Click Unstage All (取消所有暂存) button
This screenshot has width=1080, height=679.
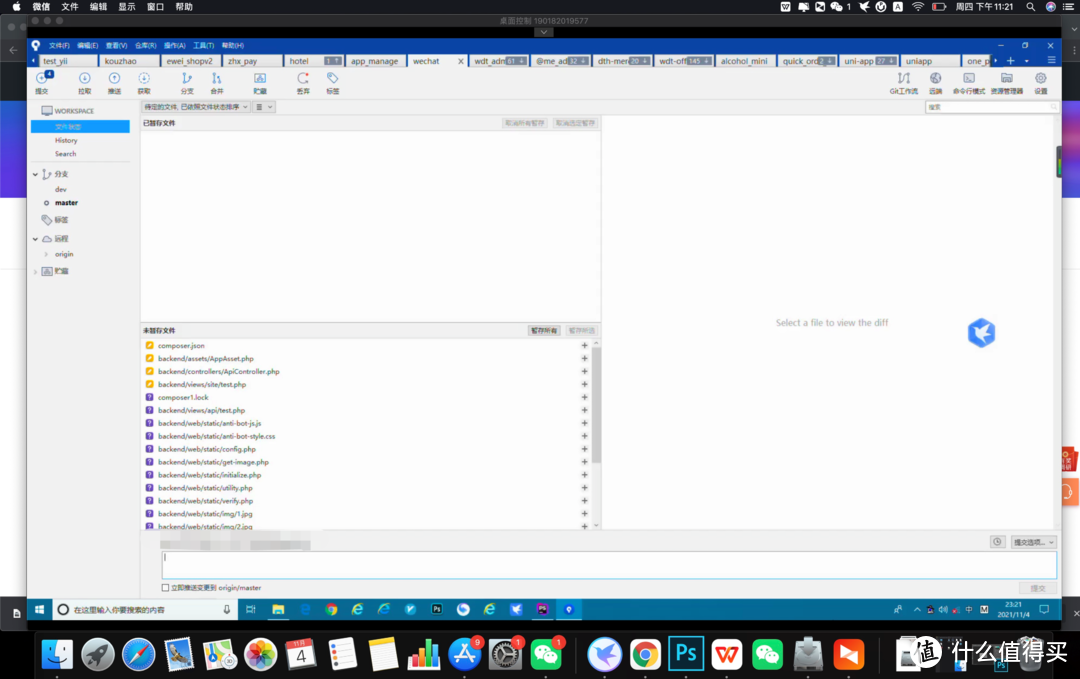tap(525, 123)
